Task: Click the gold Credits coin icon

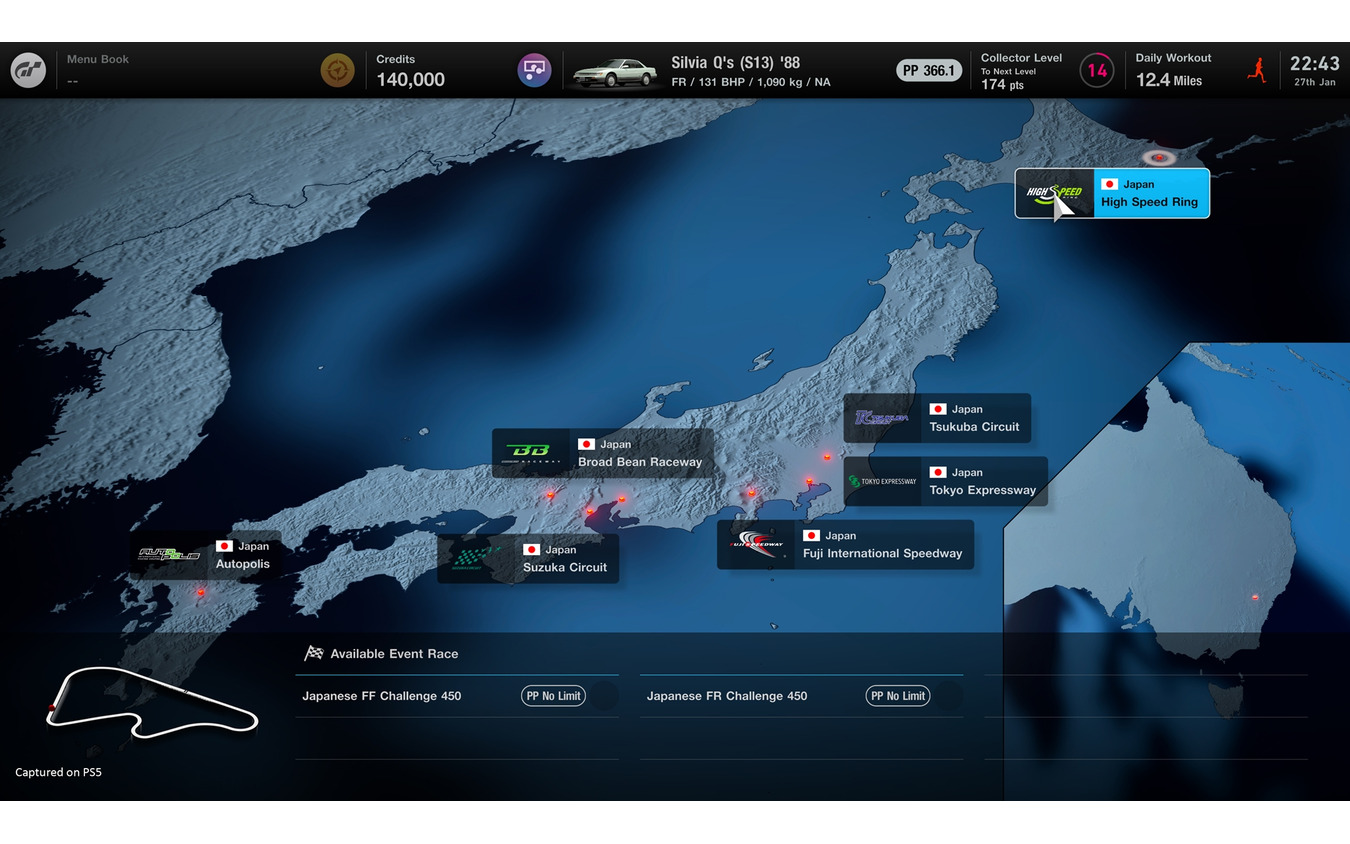Action: (337, 70)
